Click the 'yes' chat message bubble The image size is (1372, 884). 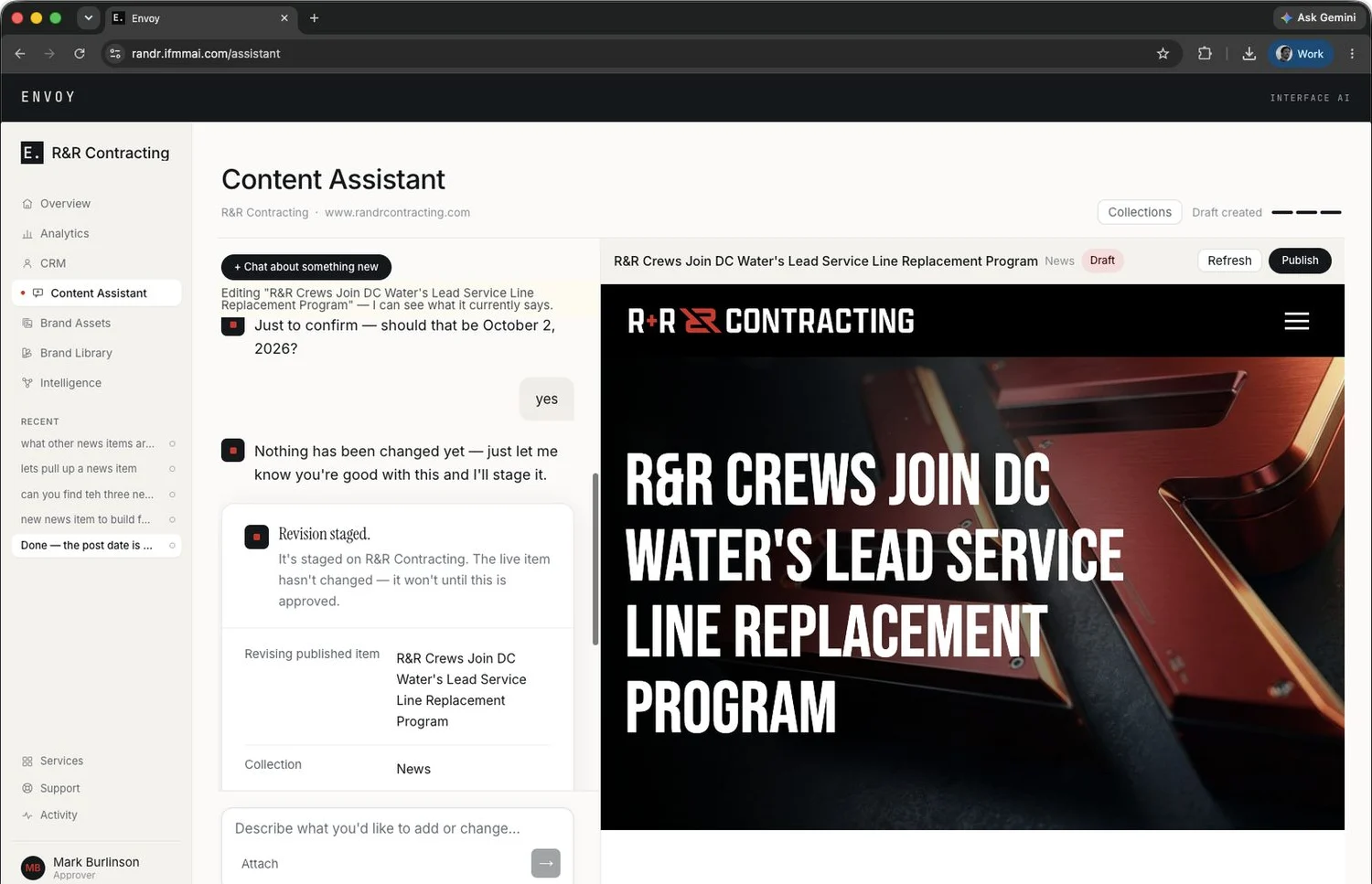[546, 399]
